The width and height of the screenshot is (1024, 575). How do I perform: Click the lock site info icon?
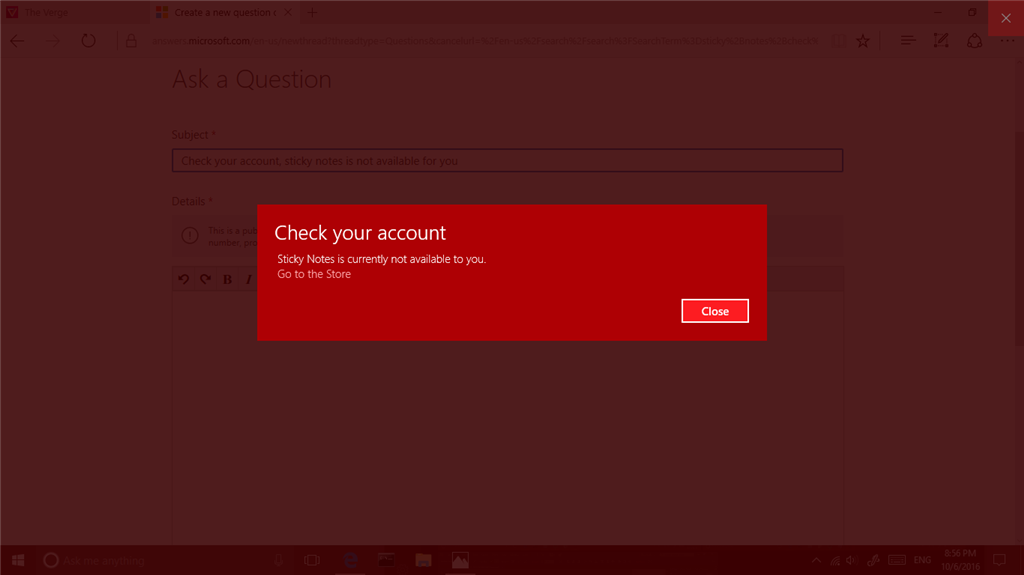131,41
